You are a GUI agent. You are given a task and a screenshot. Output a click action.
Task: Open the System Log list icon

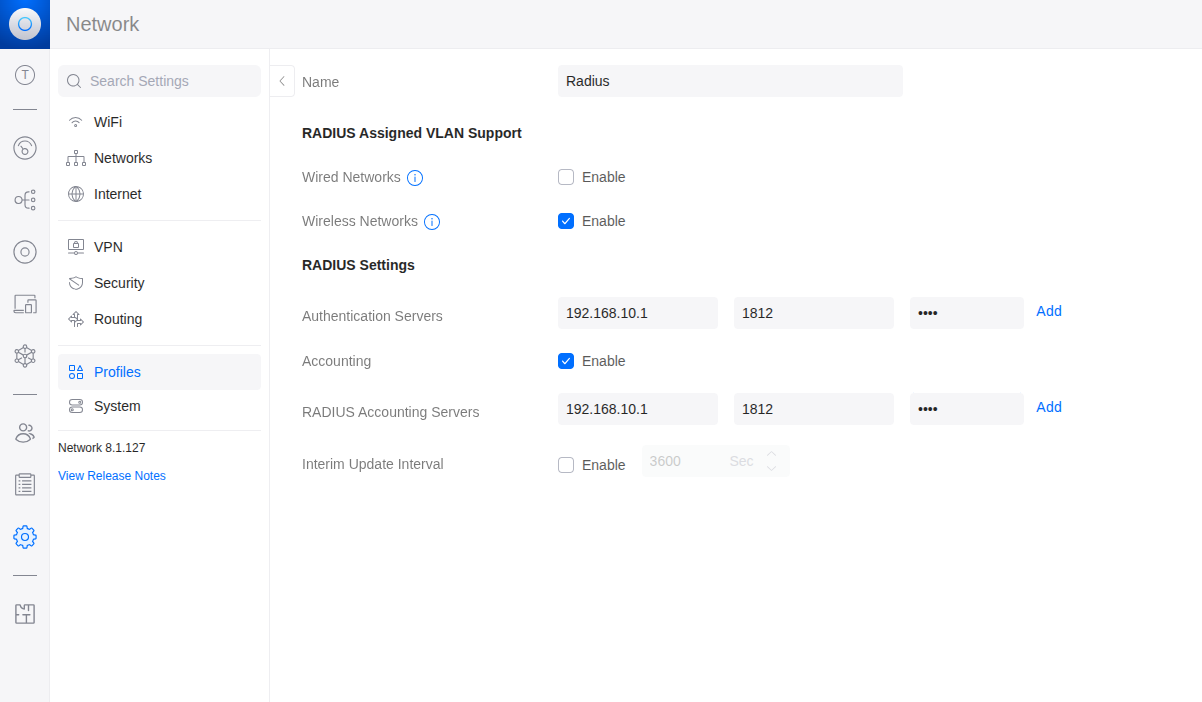click(25, 485)
